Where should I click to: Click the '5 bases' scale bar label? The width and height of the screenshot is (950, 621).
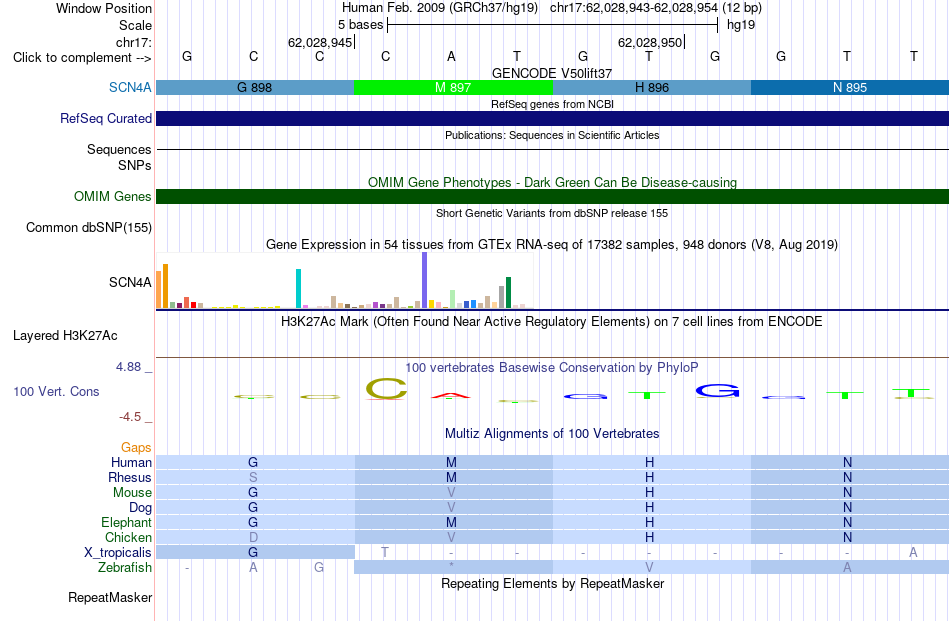360,25
